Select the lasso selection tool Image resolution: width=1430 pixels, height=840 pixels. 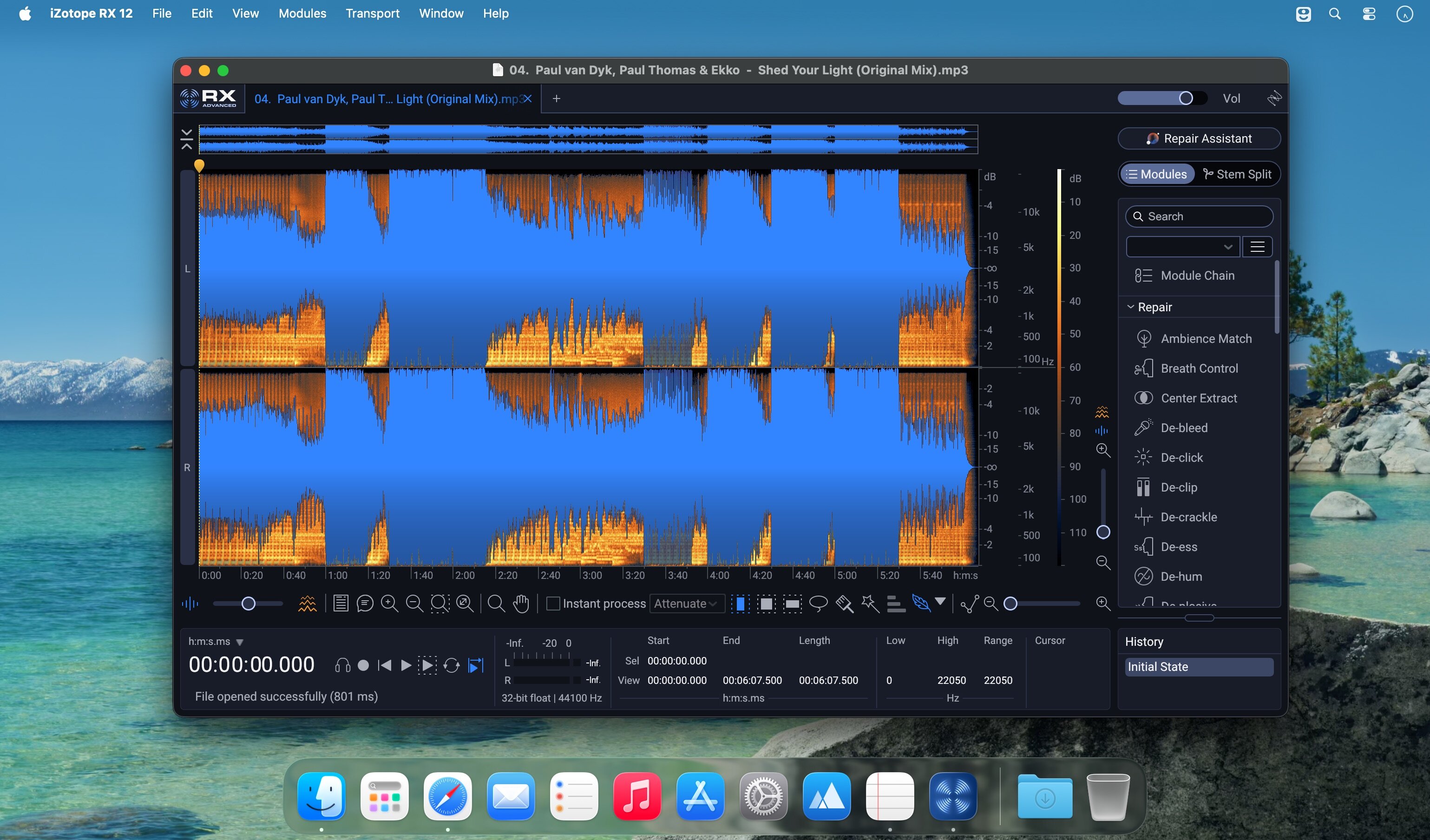click(x=818, y=604)
